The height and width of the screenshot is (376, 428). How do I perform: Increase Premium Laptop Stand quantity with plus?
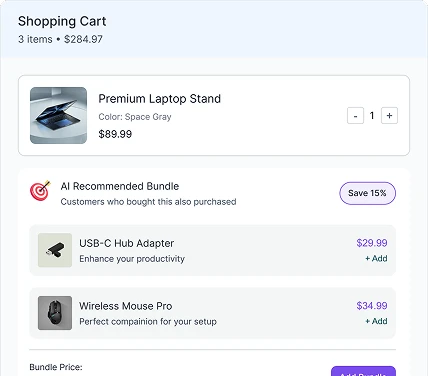coord(389,116)
